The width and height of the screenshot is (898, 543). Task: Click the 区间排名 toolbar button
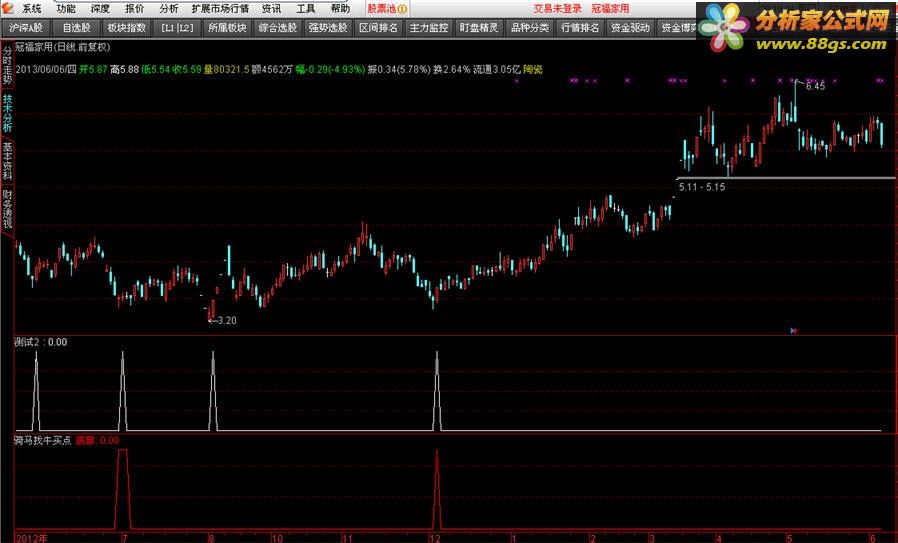tap(379, 27)
